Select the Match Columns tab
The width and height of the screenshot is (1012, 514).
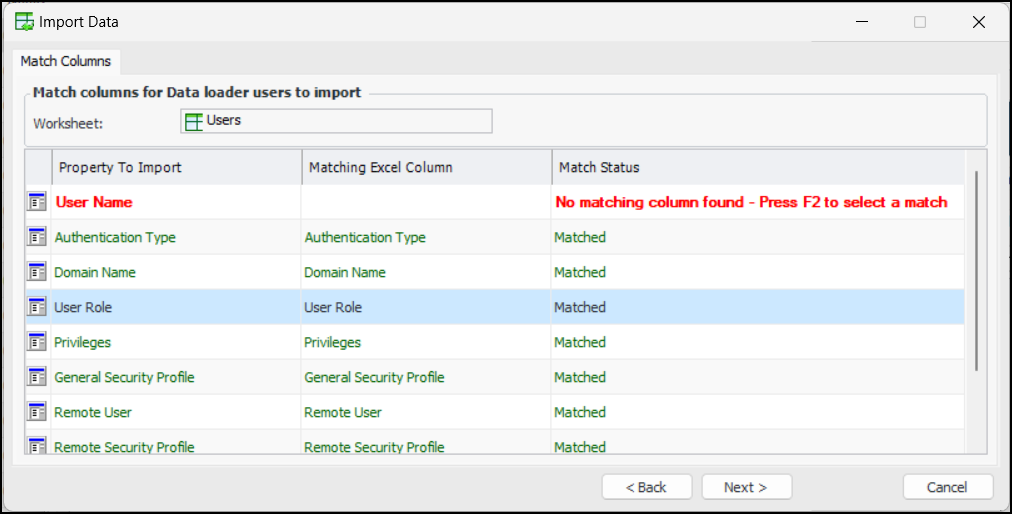pyautogui.click(x=66, y=61)
